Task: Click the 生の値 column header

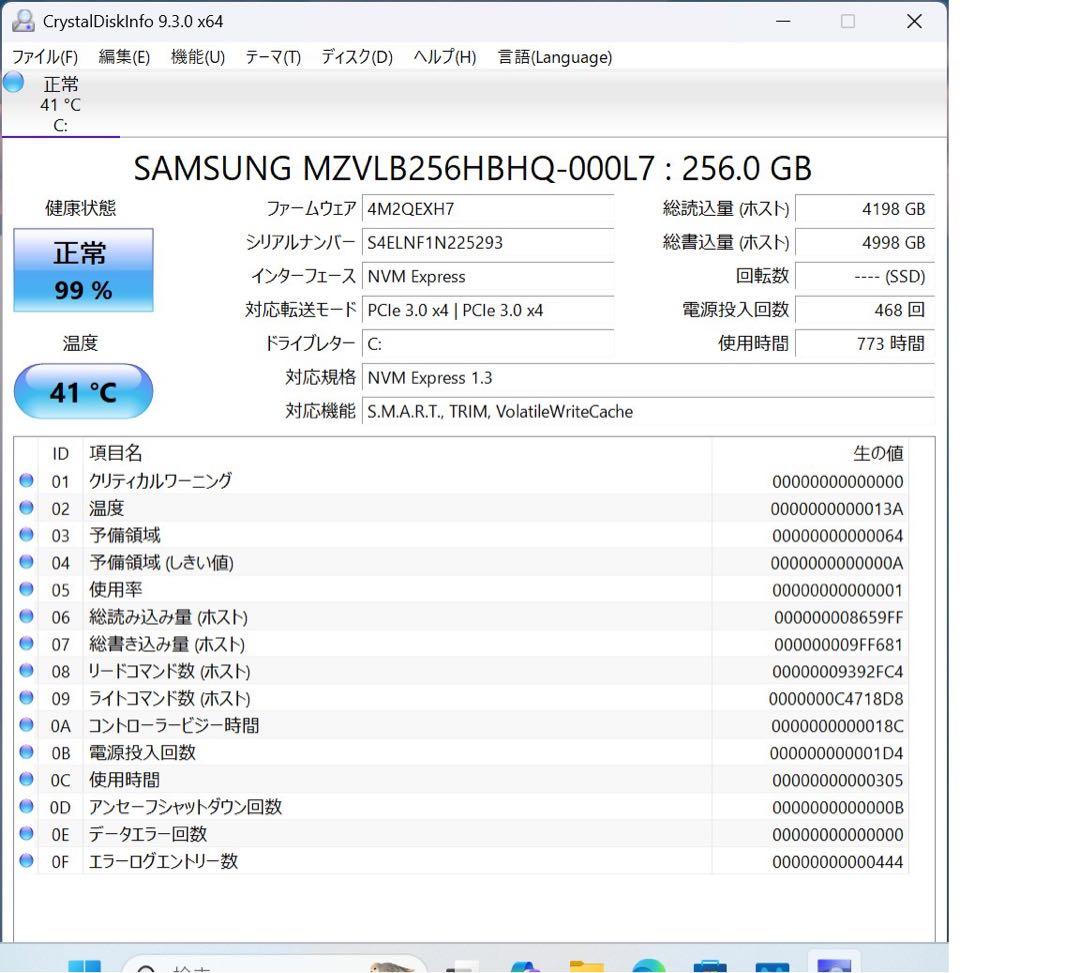Action: [877, 454]
